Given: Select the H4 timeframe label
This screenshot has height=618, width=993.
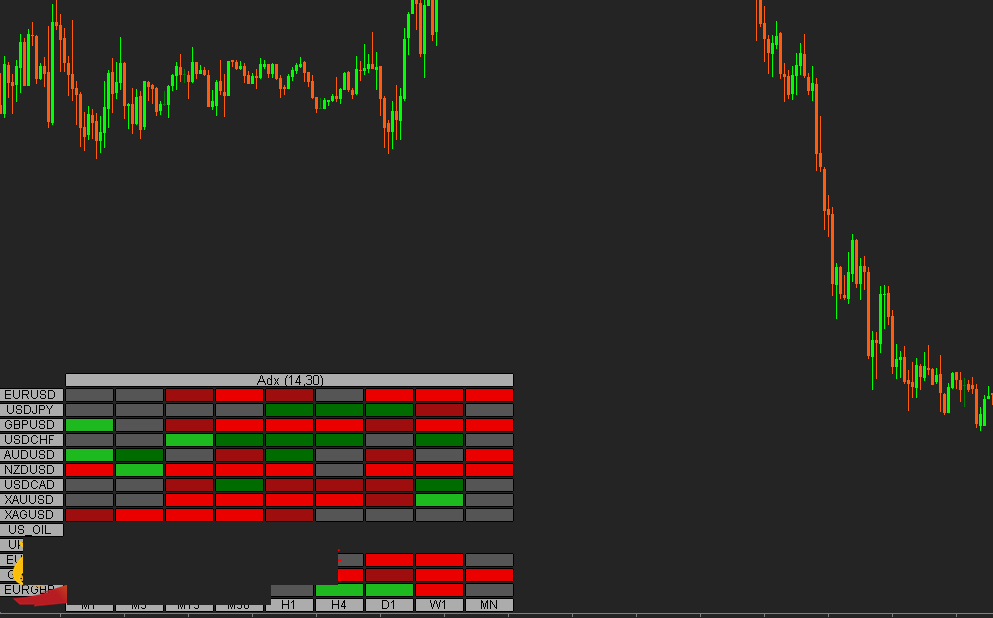Looking at the screenshot, I should tap(339, 605).
